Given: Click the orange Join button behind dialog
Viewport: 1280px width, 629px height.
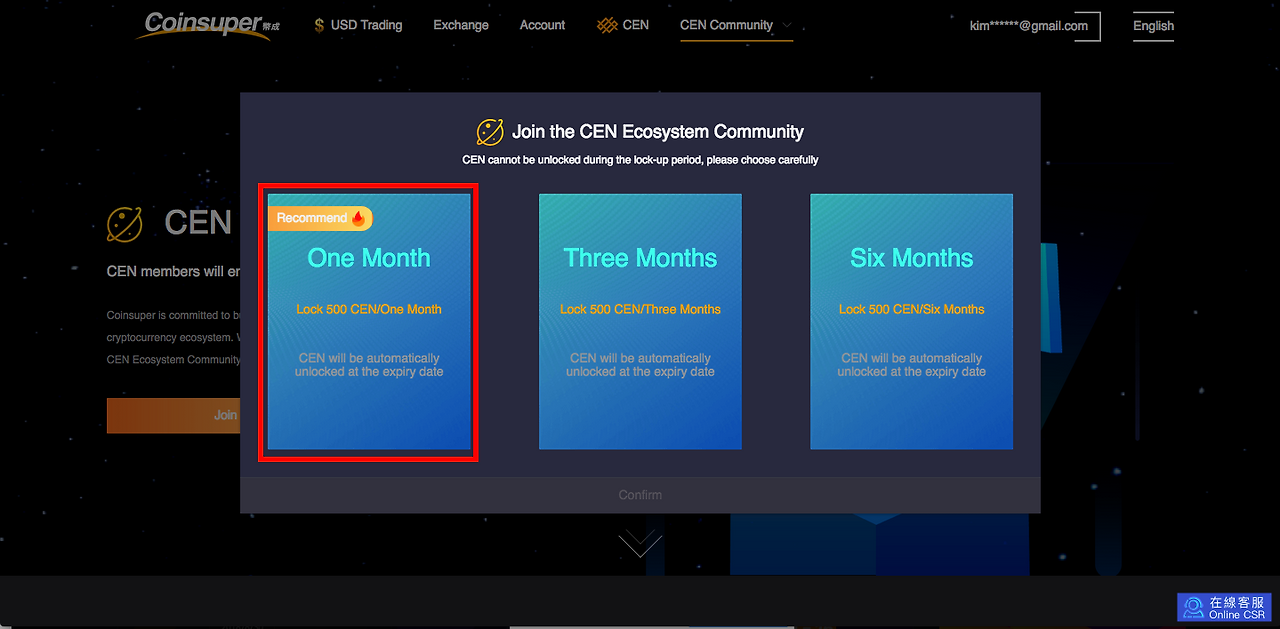Looking at the screenshot, I should 173,415.
